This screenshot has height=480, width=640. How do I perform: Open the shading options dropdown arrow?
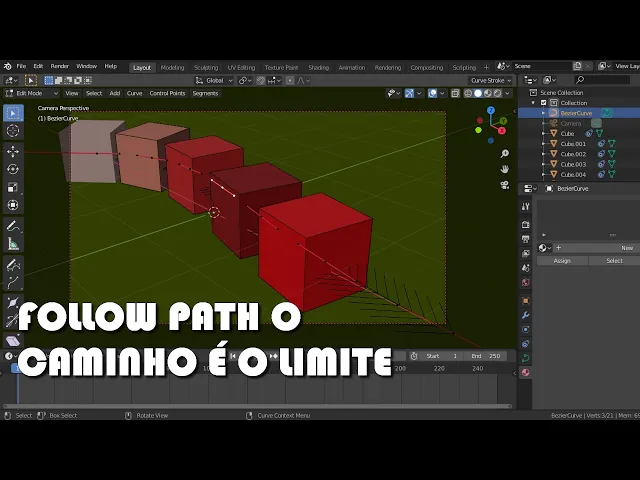(507, 93)
